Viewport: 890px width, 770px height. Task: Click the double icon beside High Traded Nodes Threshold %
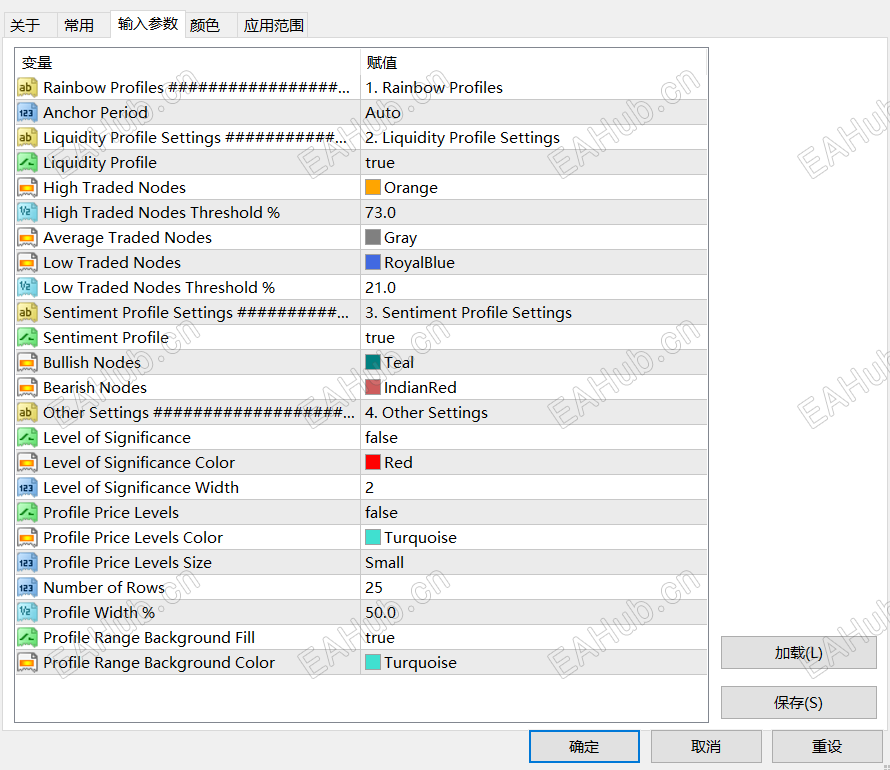point(27,213)
